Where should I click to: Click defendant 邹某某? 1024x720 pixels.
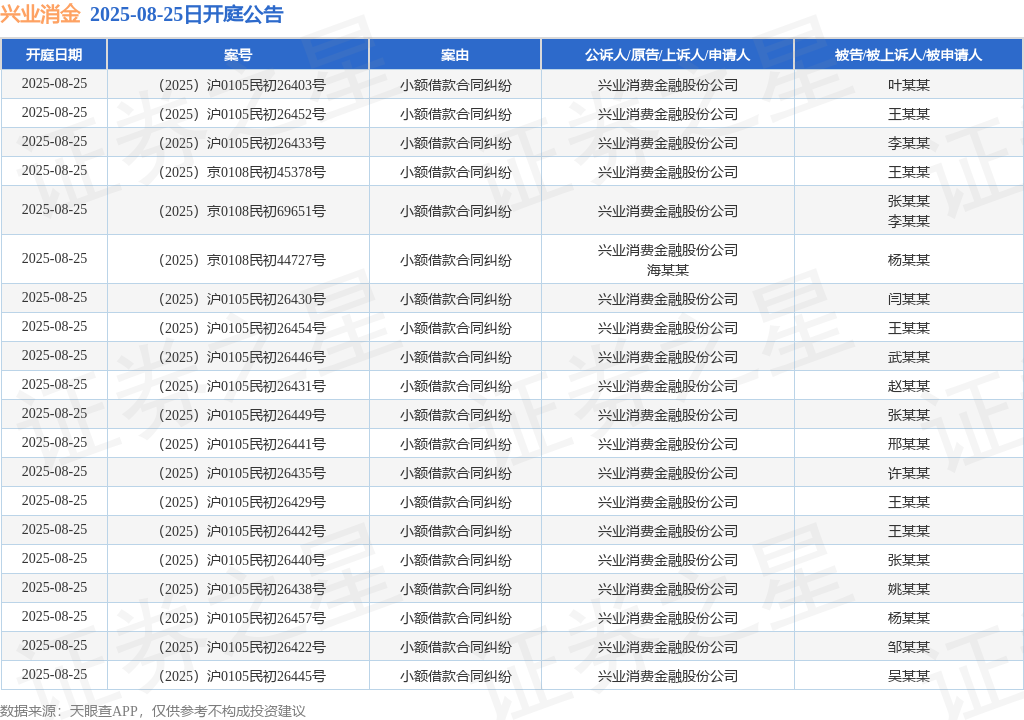[x=908, y=647]
